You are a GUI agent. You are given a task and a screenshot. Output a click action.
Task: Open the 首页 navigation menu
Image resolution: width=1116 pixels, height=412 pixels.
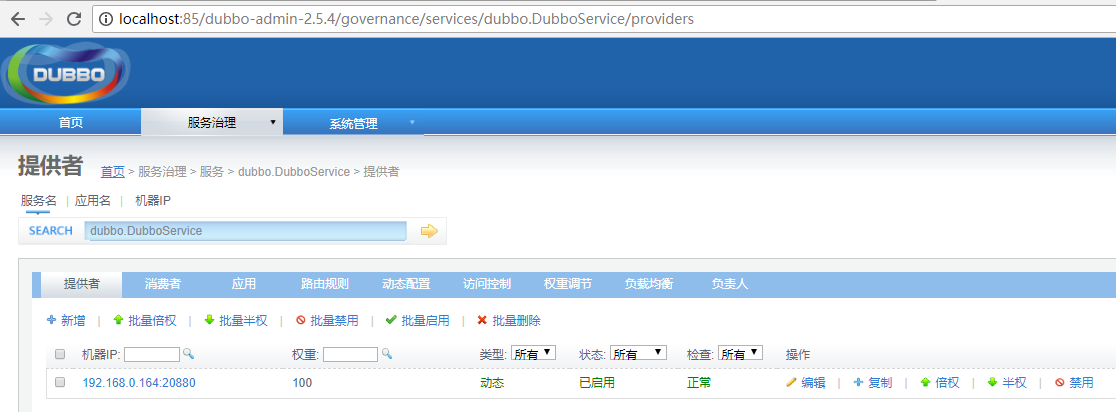(x=70, y=122)
